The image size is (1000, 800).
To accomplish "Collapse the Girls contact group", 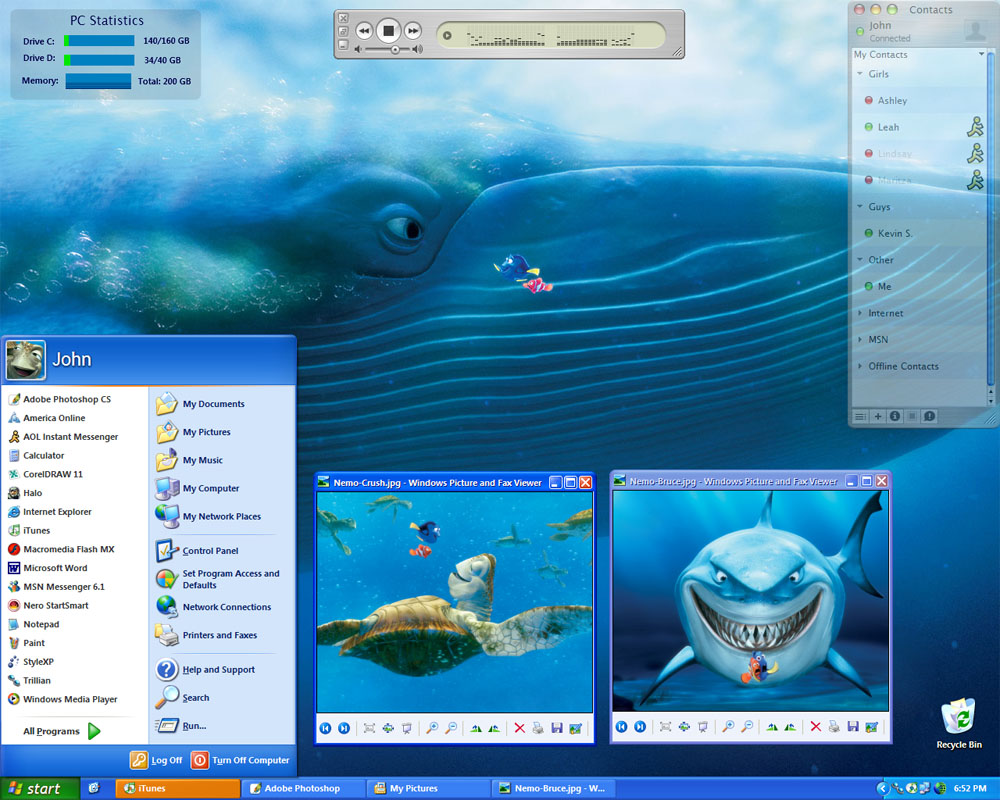I will pos(859,74).
